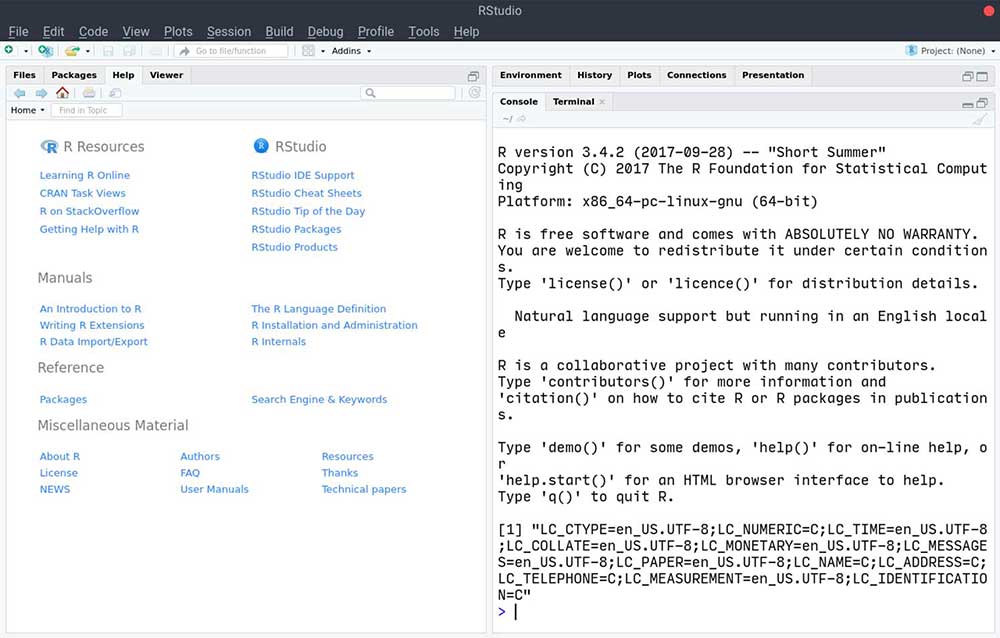
Task: Navigate forward in the Help pane
Action: point(41,93)
